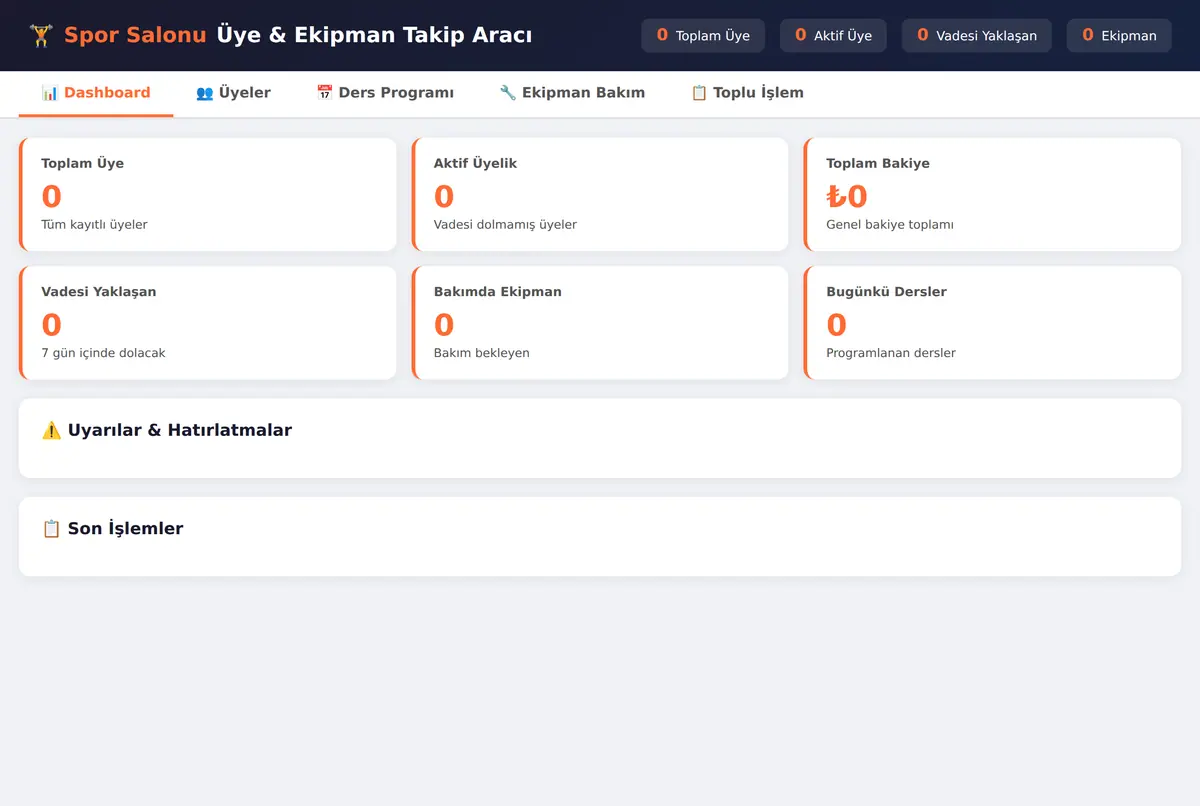Click the Ekipman header badge
This screenshot has width=1200, height=806.
tap(1119, 35)
